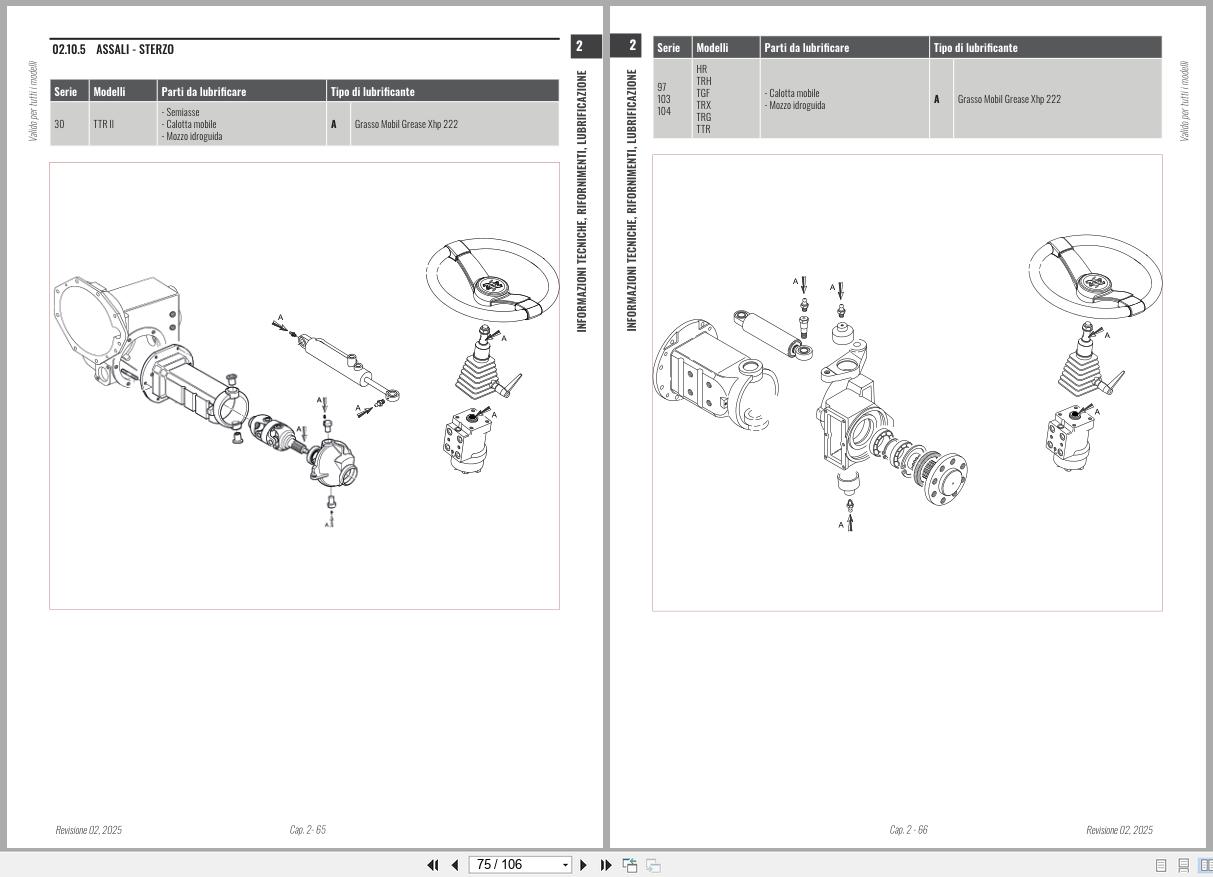The image size is (1213, 877).
Task: Go to the previous page
Action: [x=455, y=865]
